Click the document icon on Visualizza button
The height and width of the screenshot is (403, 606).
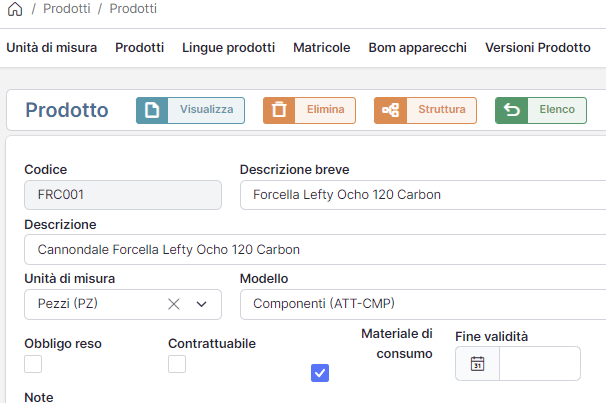152,110
